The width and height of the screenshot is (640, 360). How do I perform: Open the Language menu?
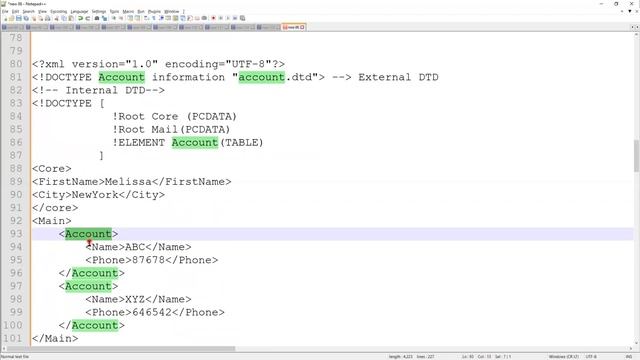[x=79, y=11]
